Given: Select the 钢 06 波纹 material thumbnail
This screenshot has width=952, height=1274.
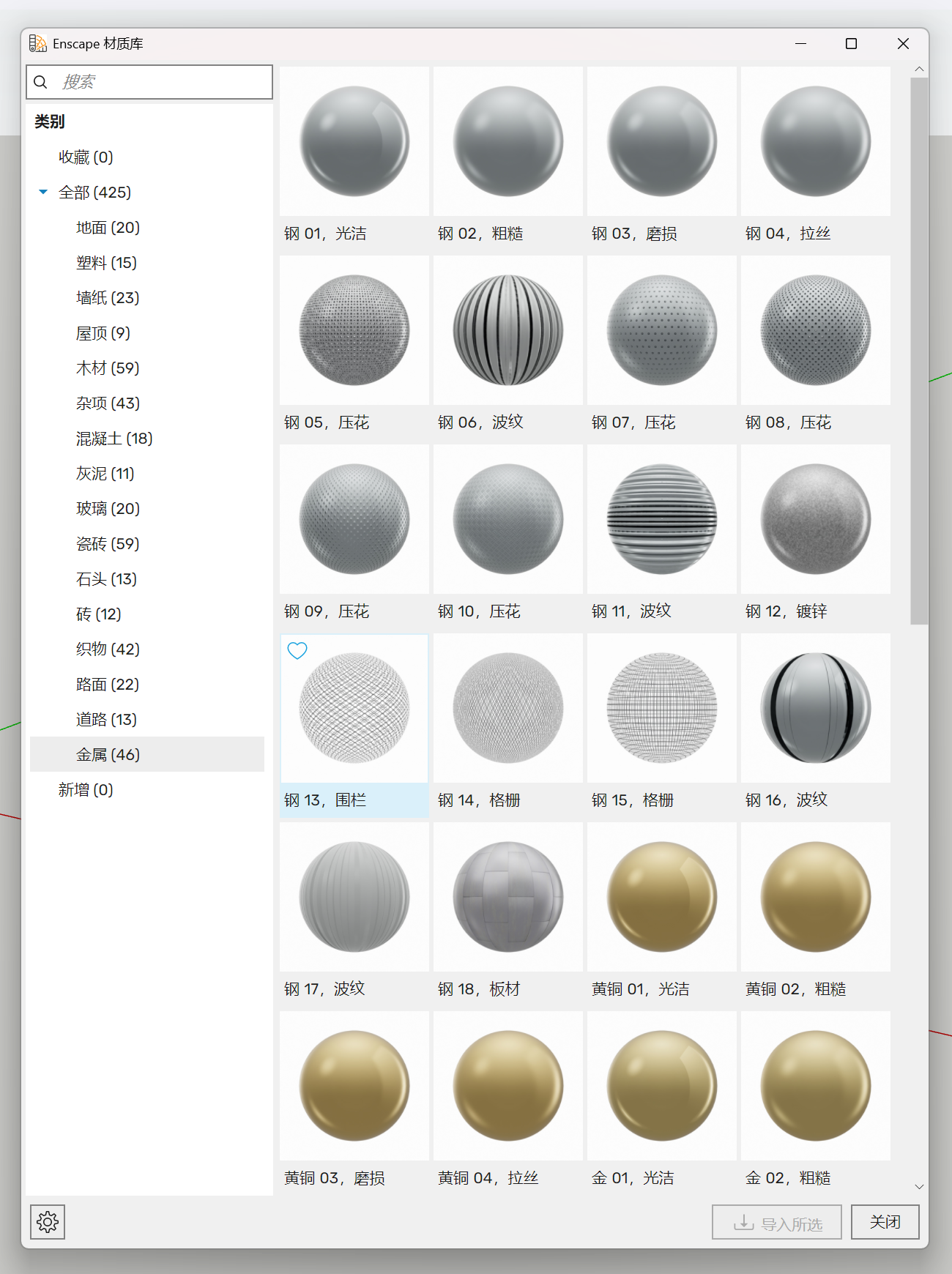Looking at the screenshot, I should click(x=508, y=331).
